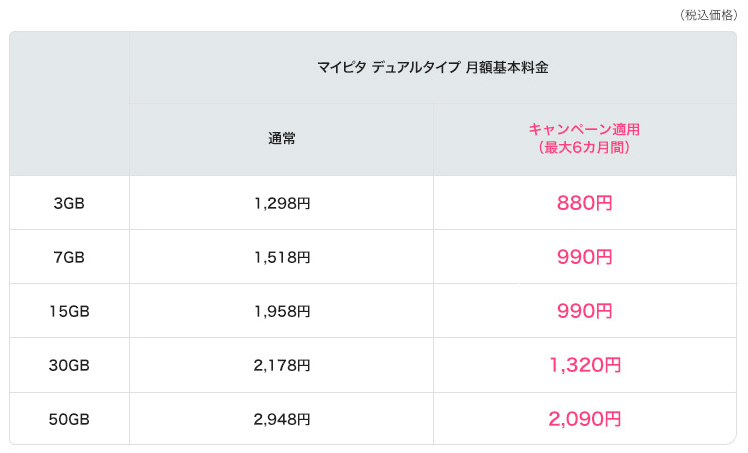
Task: Click the 通常 column header
Action: pyautogui.click(x=282, y=139)
